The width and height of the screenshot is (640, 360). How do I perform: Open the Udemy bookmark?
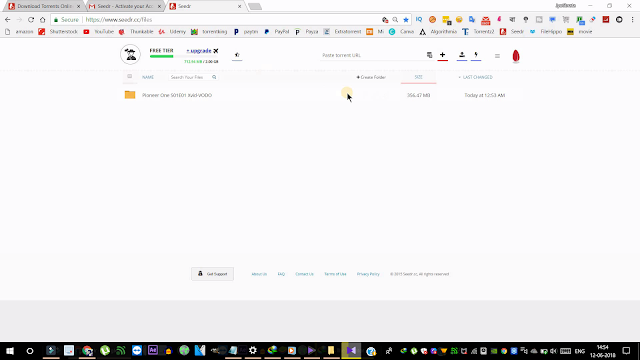tap(172, 31)
